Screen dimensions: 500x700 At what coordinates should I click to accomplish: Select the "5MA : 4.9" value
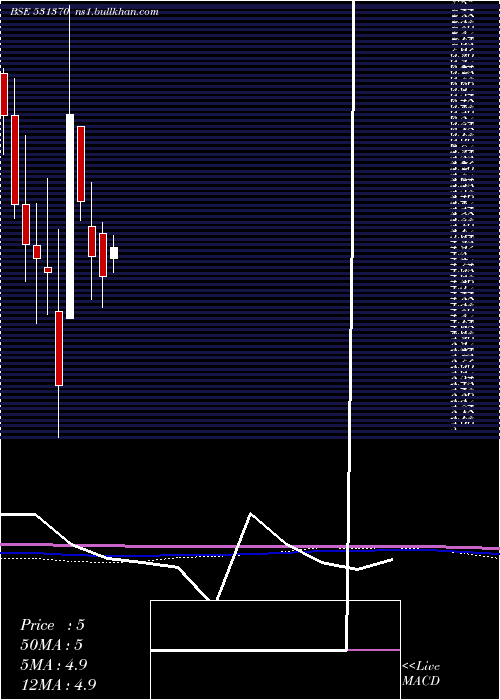[54, 665]
